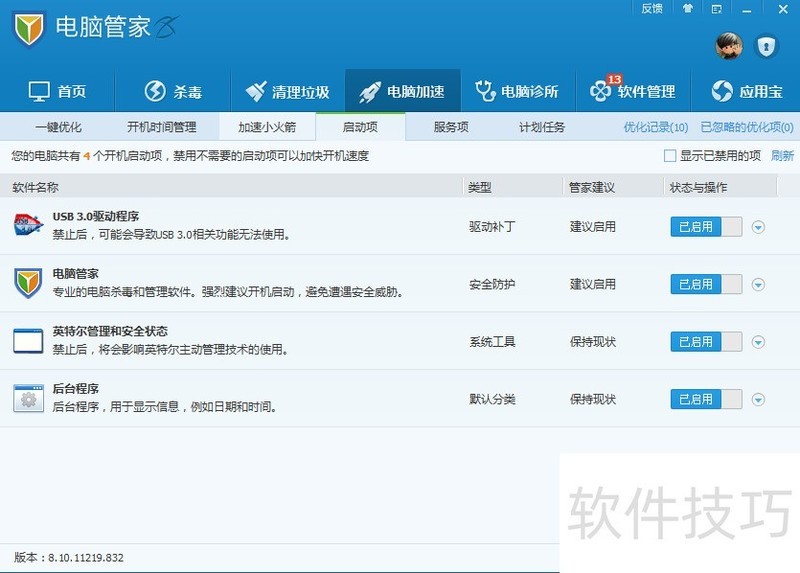Viewport: 800px width, 573px height.
Task: Switch to the 开机时间管理 tab
Action: click(x=162, y=127)
